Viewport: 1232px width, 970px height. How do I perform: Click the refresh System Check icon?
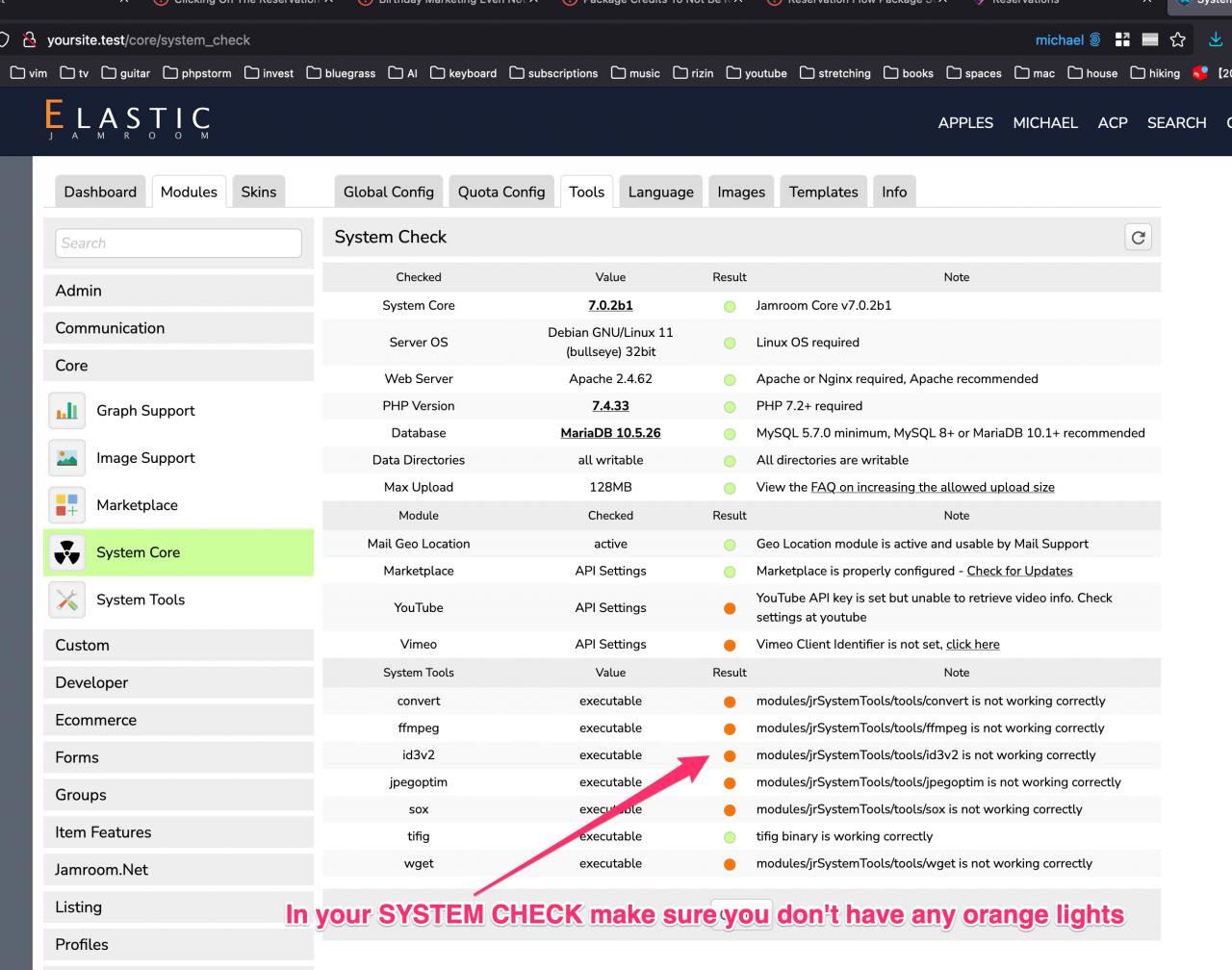[1138, 238]
